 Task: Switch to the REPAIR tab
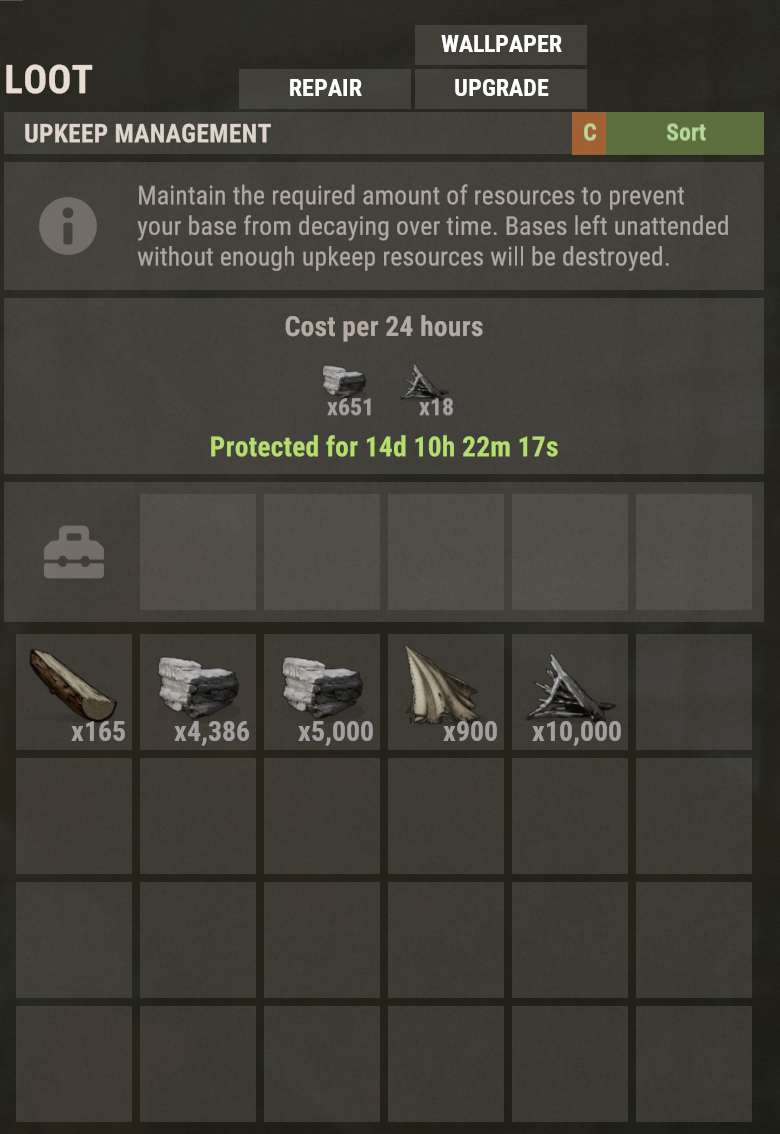click(x=325, y=88)
